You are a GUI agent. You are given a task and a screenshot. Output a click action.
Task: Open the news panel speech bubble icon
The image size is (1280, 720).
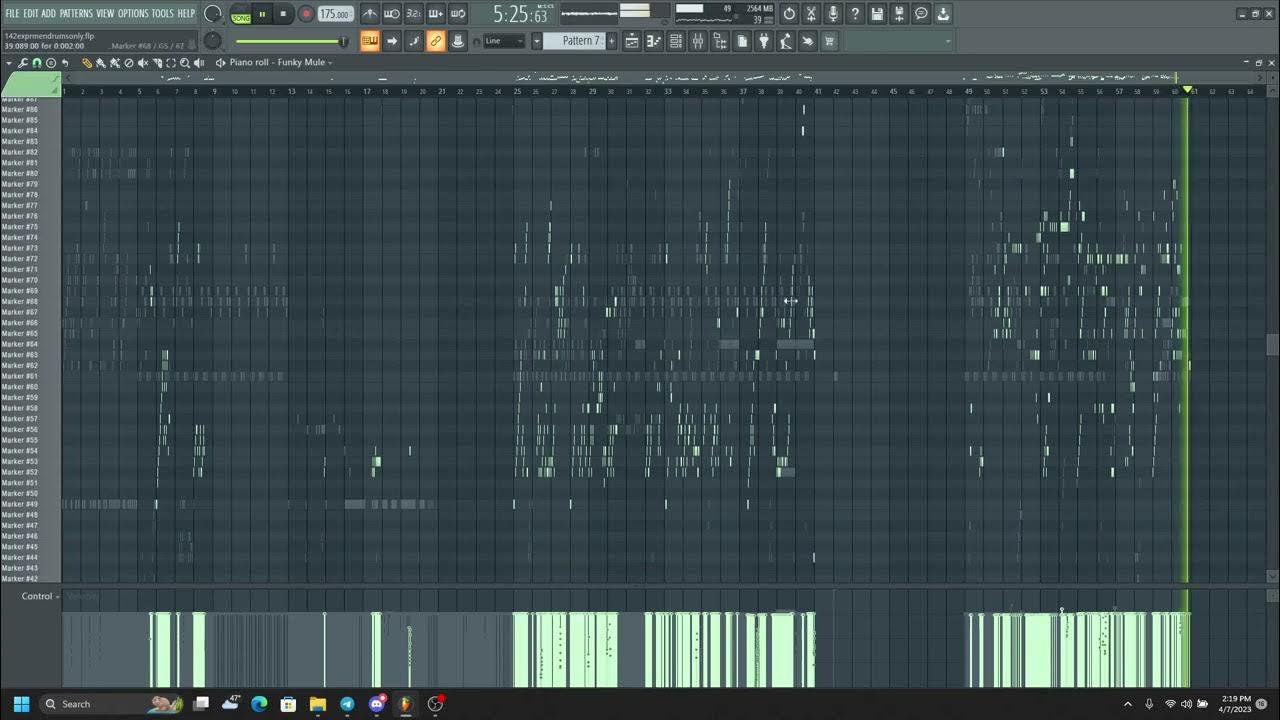[921, 14]
